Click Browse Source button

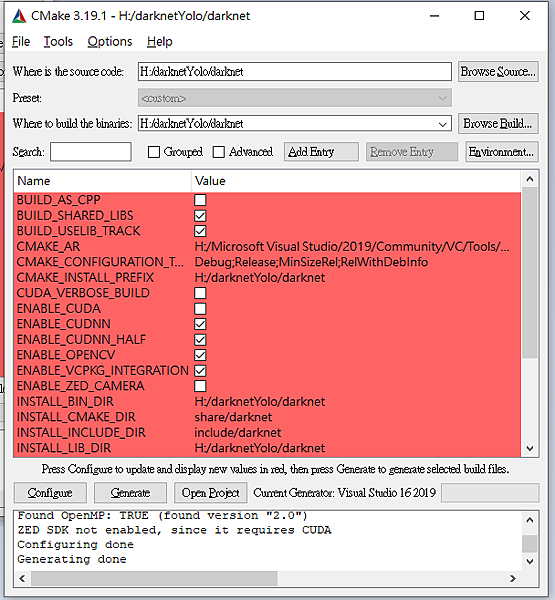click(x=498, y=72)
